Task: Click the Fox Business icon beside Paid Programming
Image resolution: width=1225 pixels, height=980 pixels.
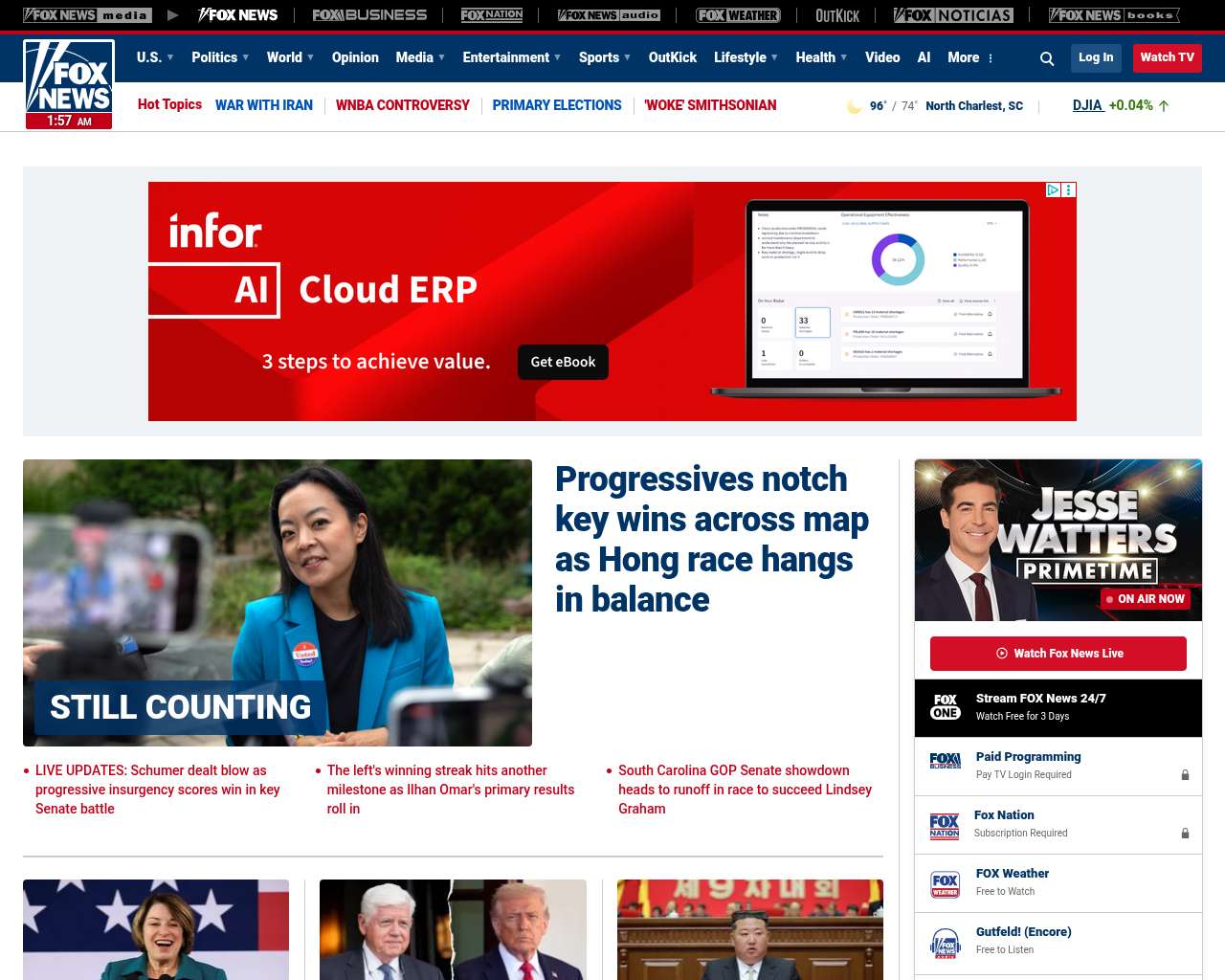Action: coord(946,761)
